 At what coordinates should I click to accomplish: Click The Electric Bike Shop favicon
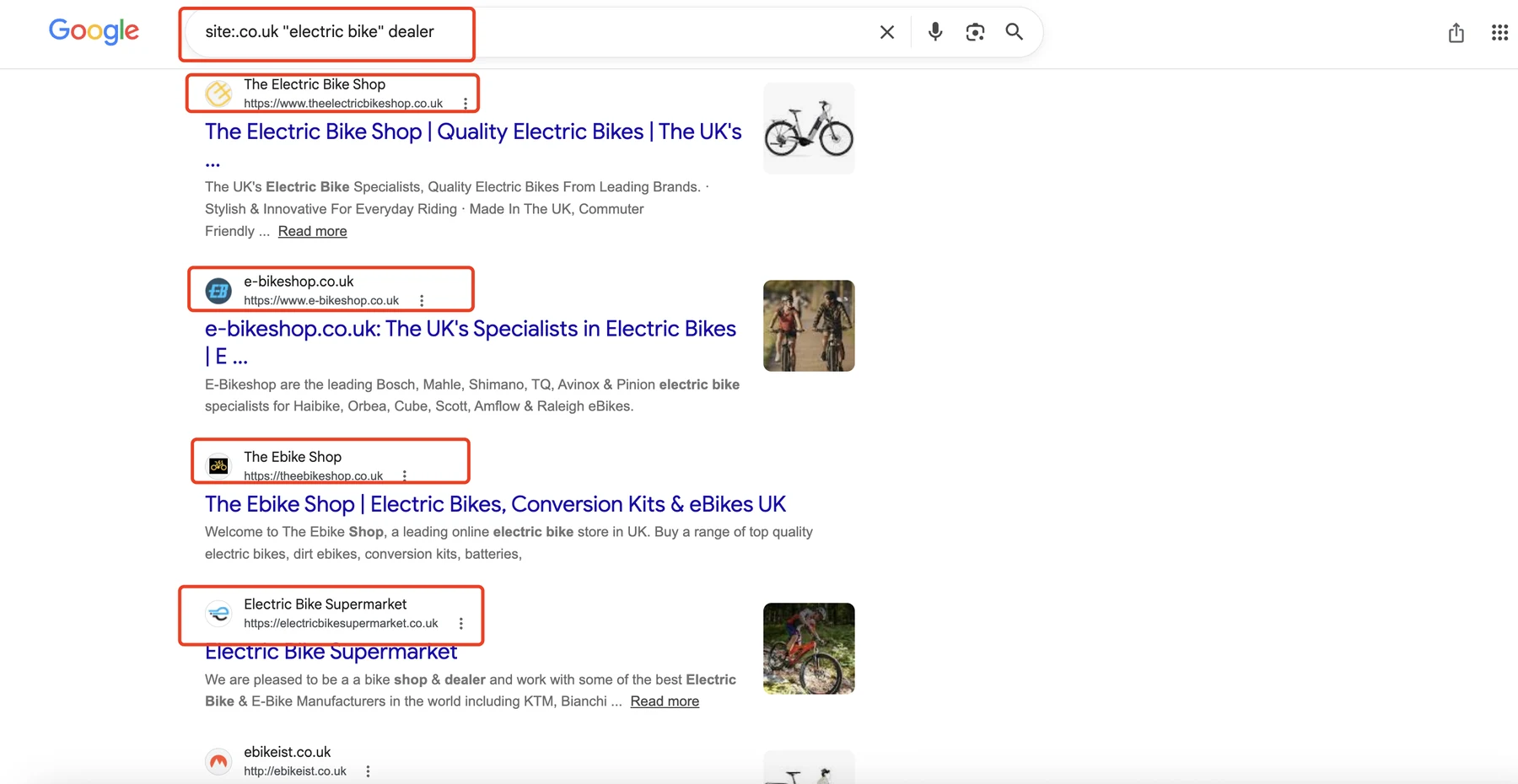pos(219,94)
